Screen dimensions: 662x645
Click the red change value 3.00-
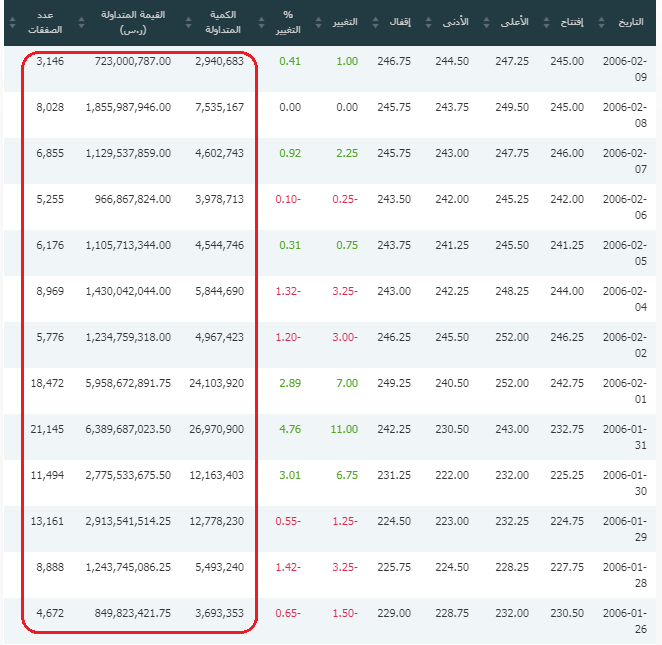click(345, 338)
